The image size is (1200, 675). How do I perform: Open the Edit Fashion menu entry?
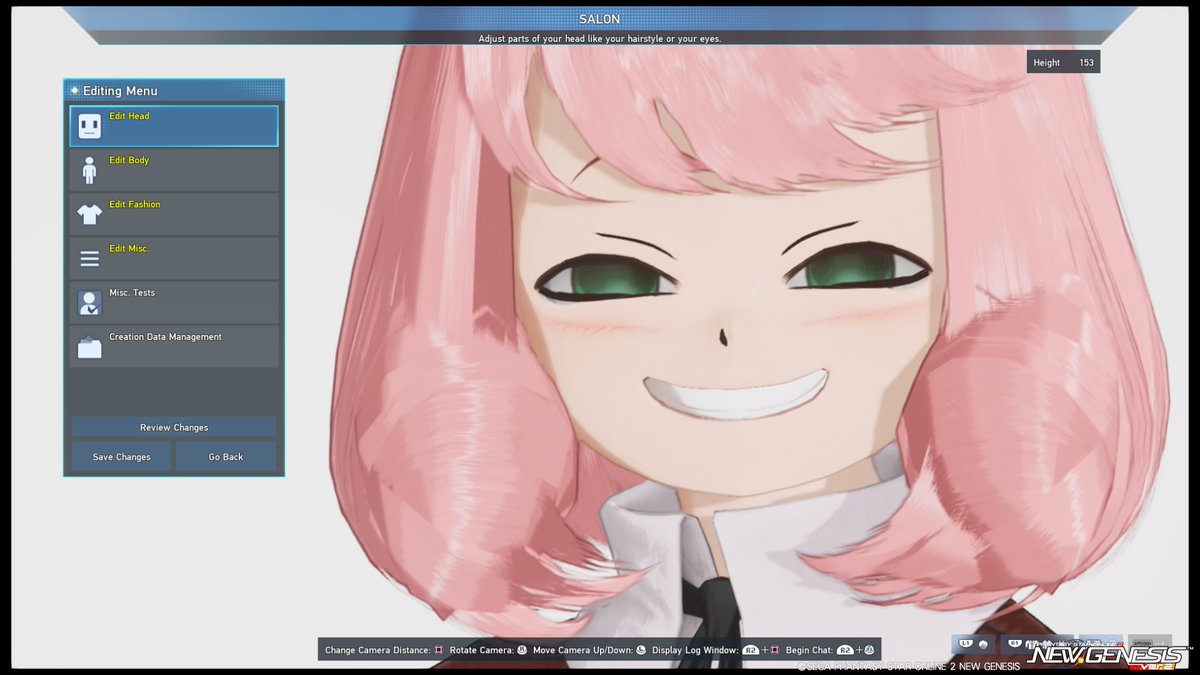coord(174,214)
